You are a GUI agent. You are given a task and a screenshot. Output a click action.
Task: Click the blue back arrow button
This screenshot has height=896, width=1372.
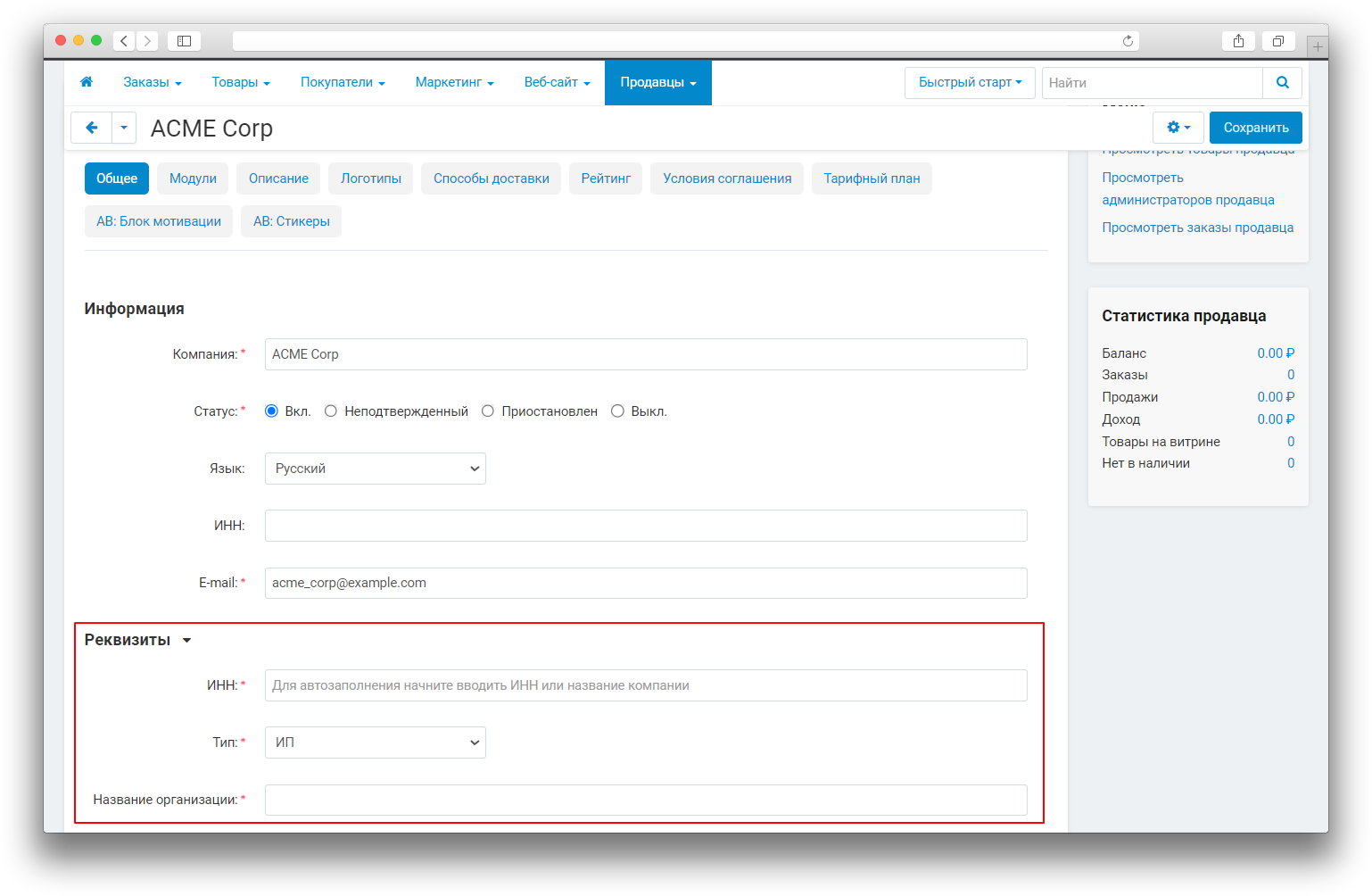tap(91, 128)
